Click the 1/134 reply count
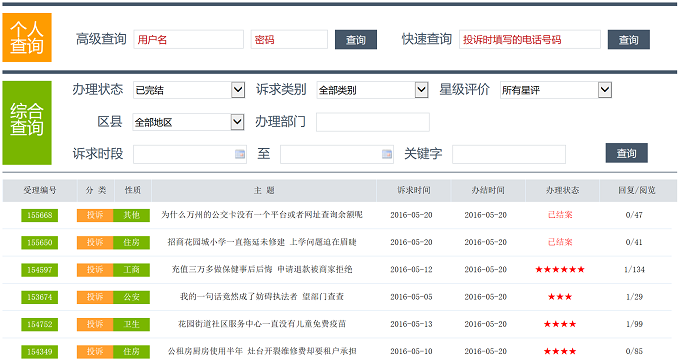Screen dimensions: 680x360 tap(634, 269)
